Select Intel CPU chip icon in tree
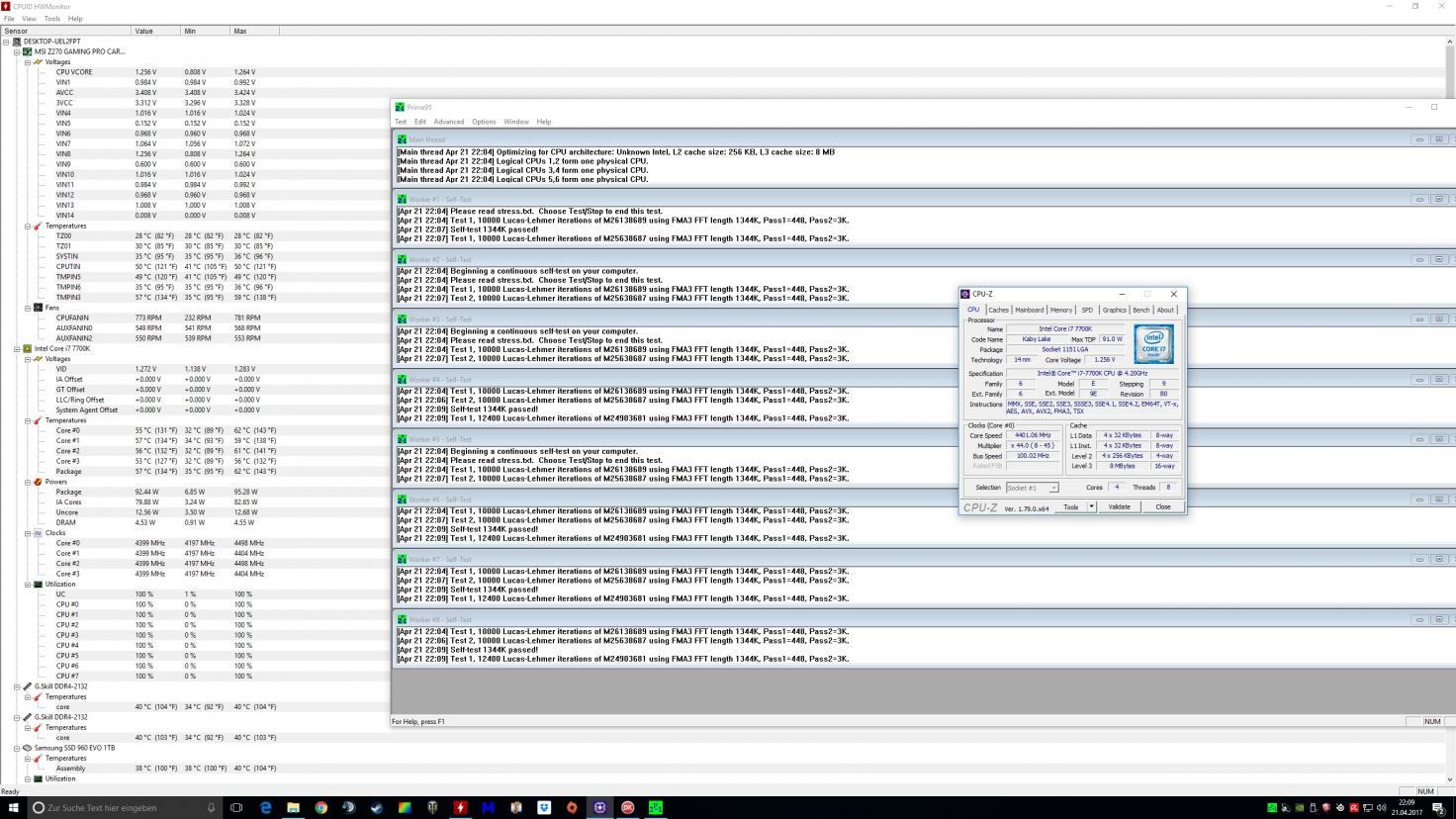This screenshot has width=1456, height=819. [28, 348]
